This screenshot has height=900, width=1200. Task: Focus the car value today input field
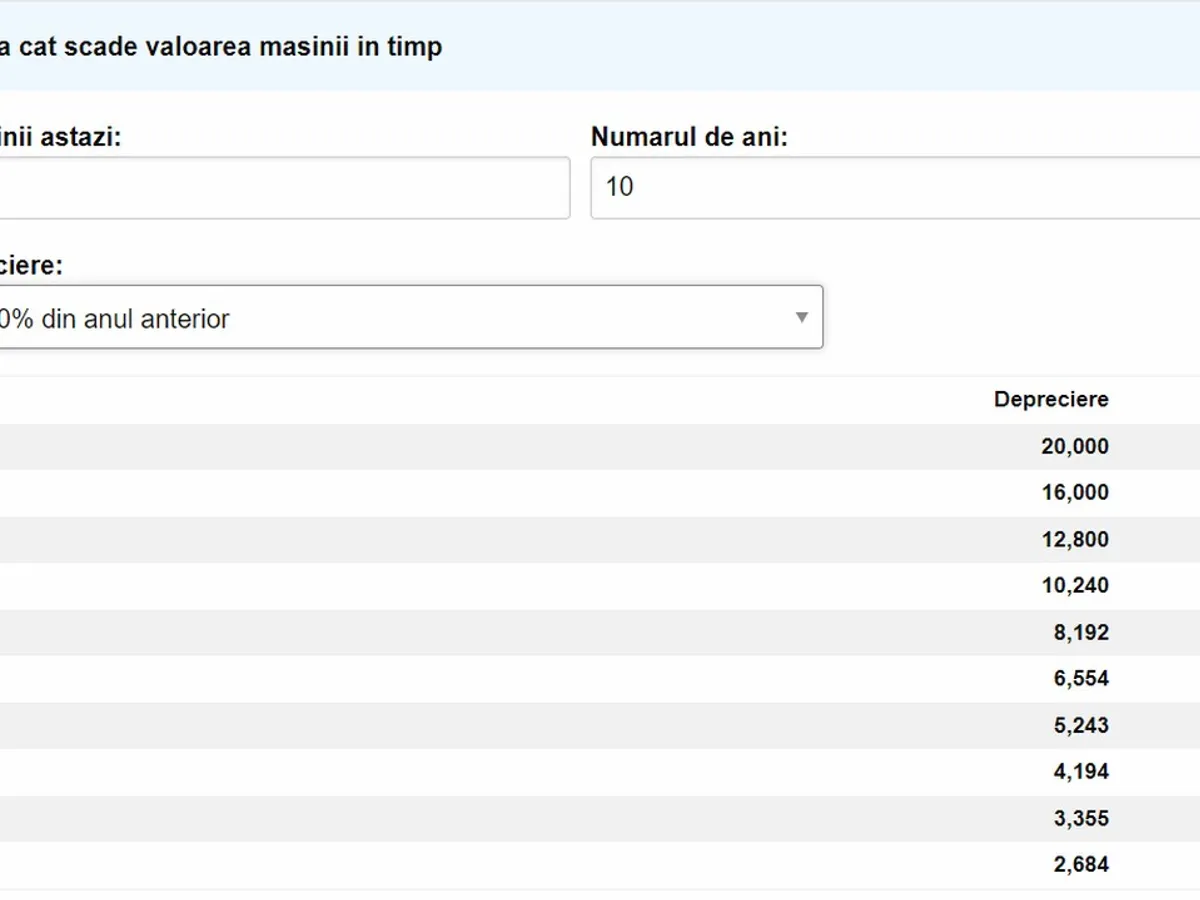coord(280,187)
